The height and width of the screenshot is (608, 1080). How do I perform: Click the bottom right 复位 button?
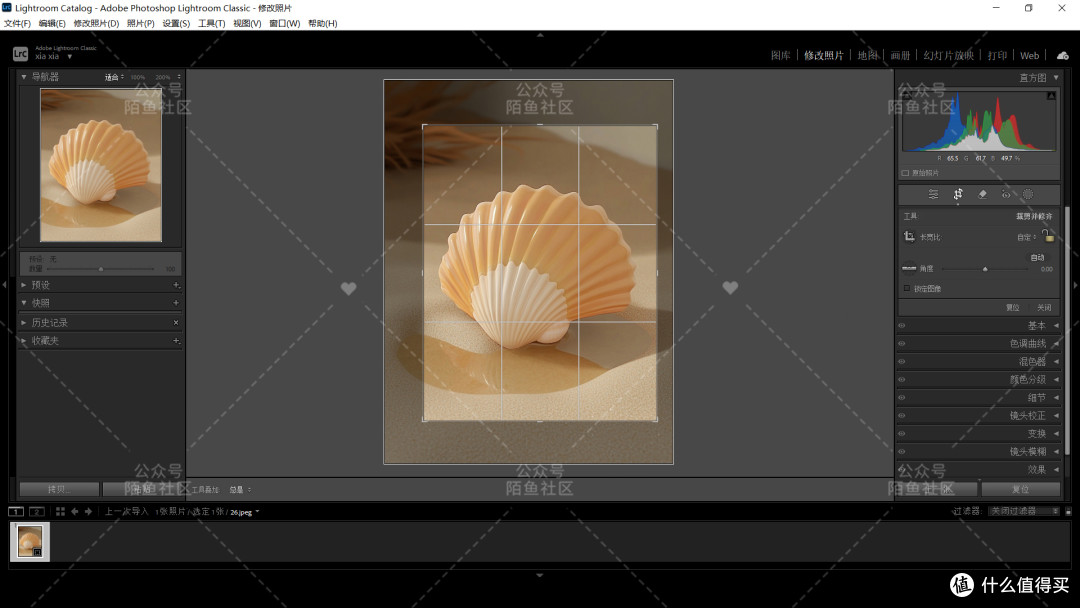[x=1021, y=489]
